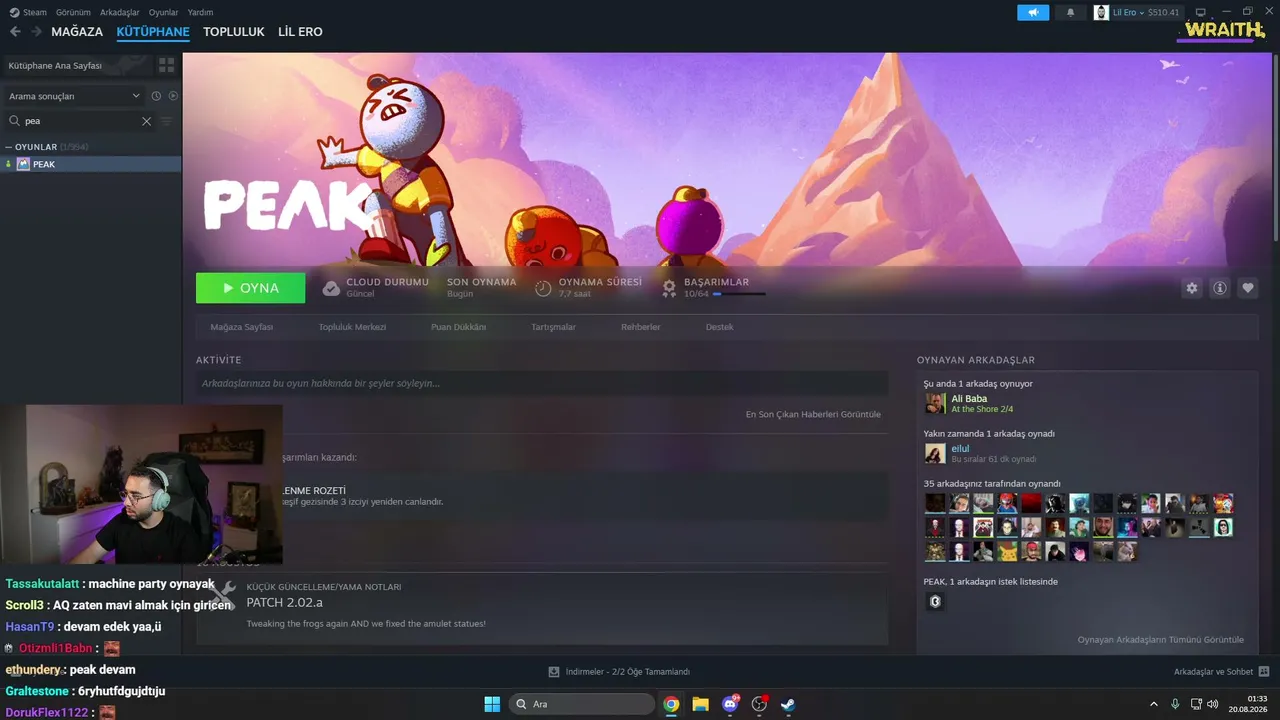Viewport: 1280px width, 720px height.
Task: Open the Görünüm menu
Action: 73,12
